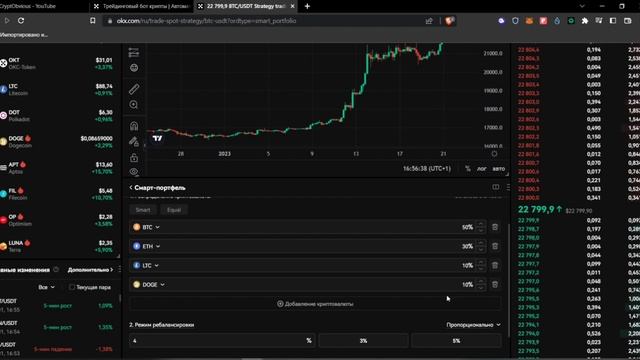
Task: Choose the 3% rebalancing preset
Action: pyautogui.click(x=363, y=340)
